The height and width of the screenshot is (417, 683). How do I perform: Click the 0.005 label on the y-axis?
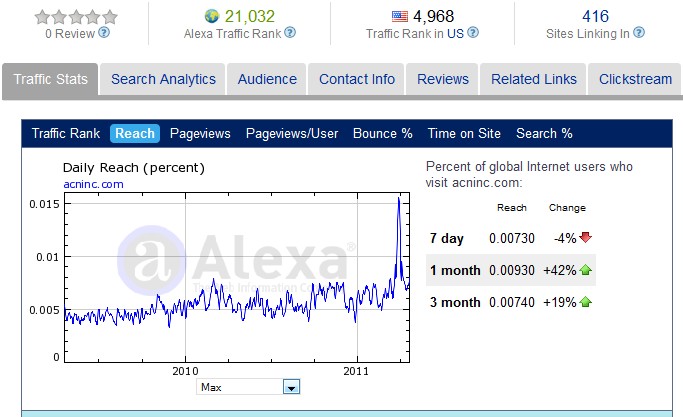(44, 310)
